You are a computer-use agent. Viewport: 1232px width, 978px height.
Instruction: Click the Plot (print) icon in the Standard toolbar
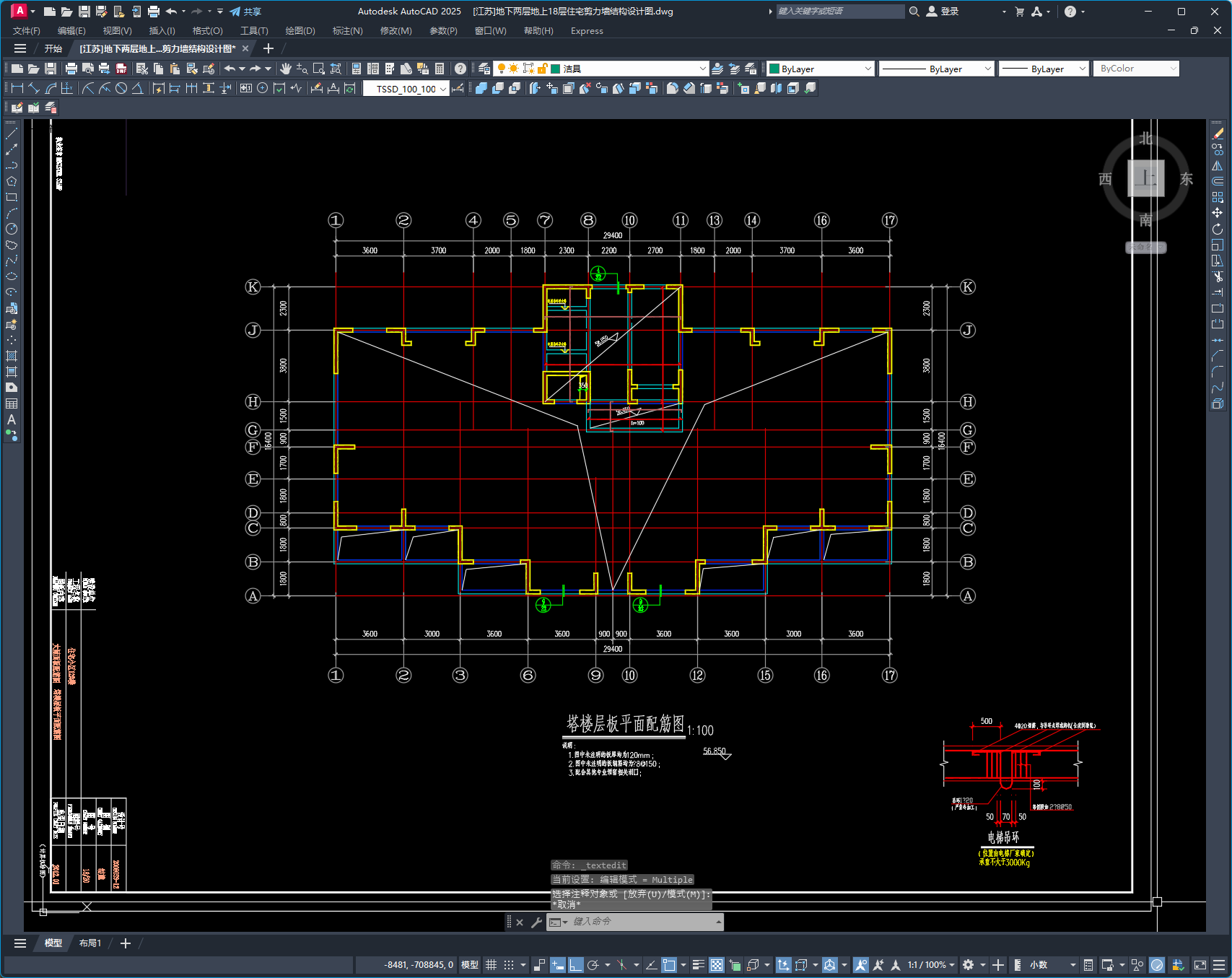click(x=71, y=69)
